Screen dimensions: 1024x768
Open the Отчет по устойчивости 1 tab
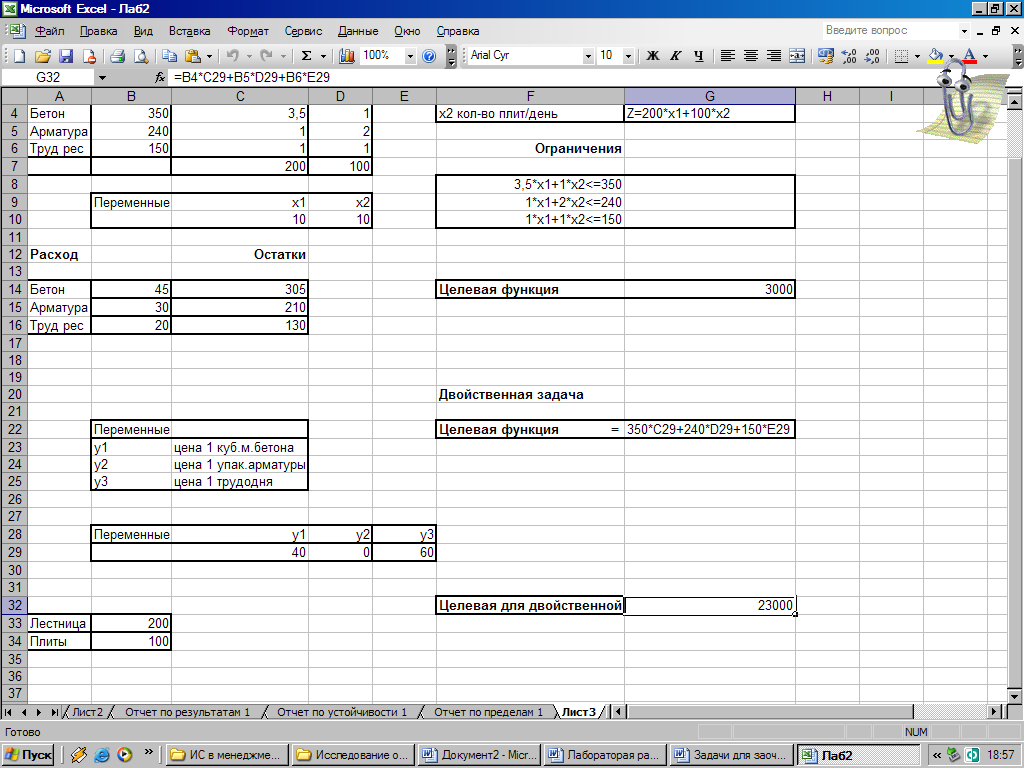point(342,712)
